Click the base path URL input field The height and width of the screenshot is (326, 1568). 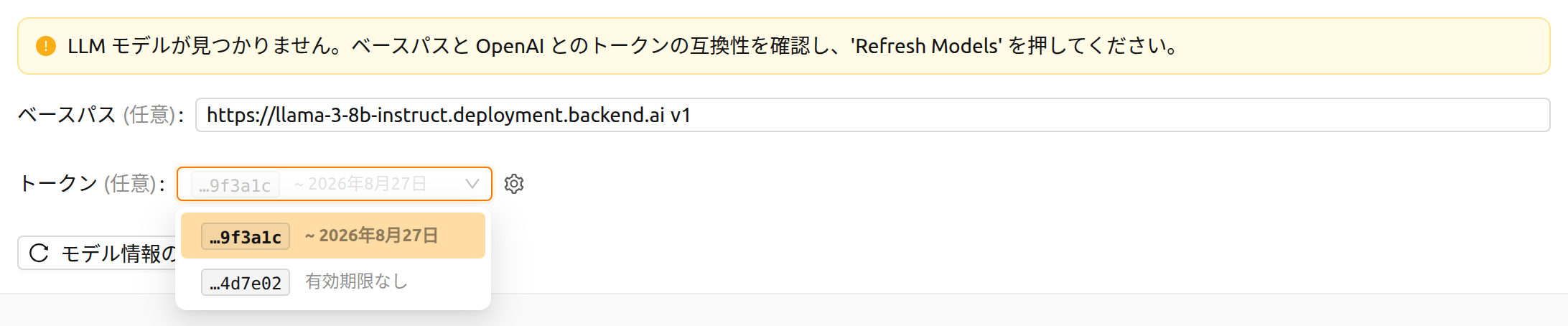click(x=873, y=115)
